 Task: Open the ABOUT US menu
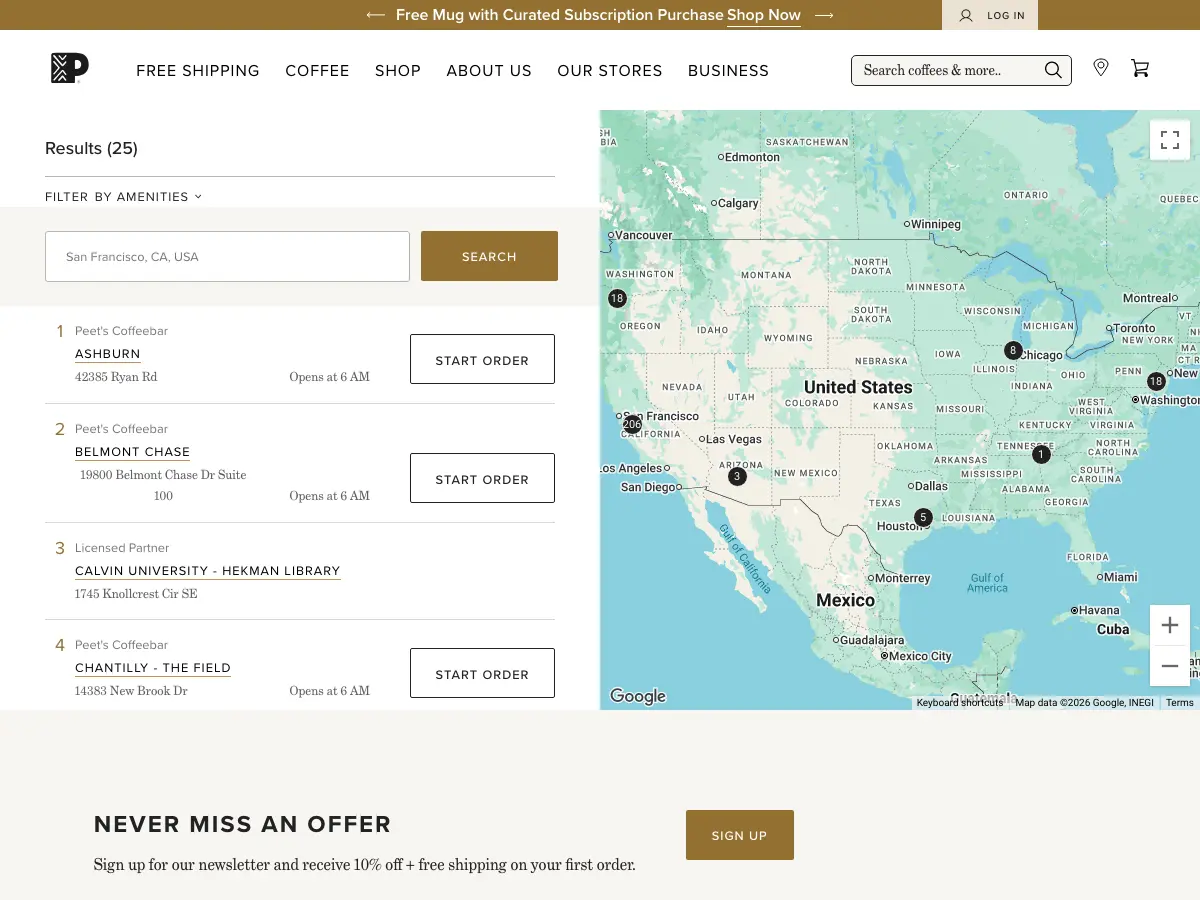tap(489, 71)
